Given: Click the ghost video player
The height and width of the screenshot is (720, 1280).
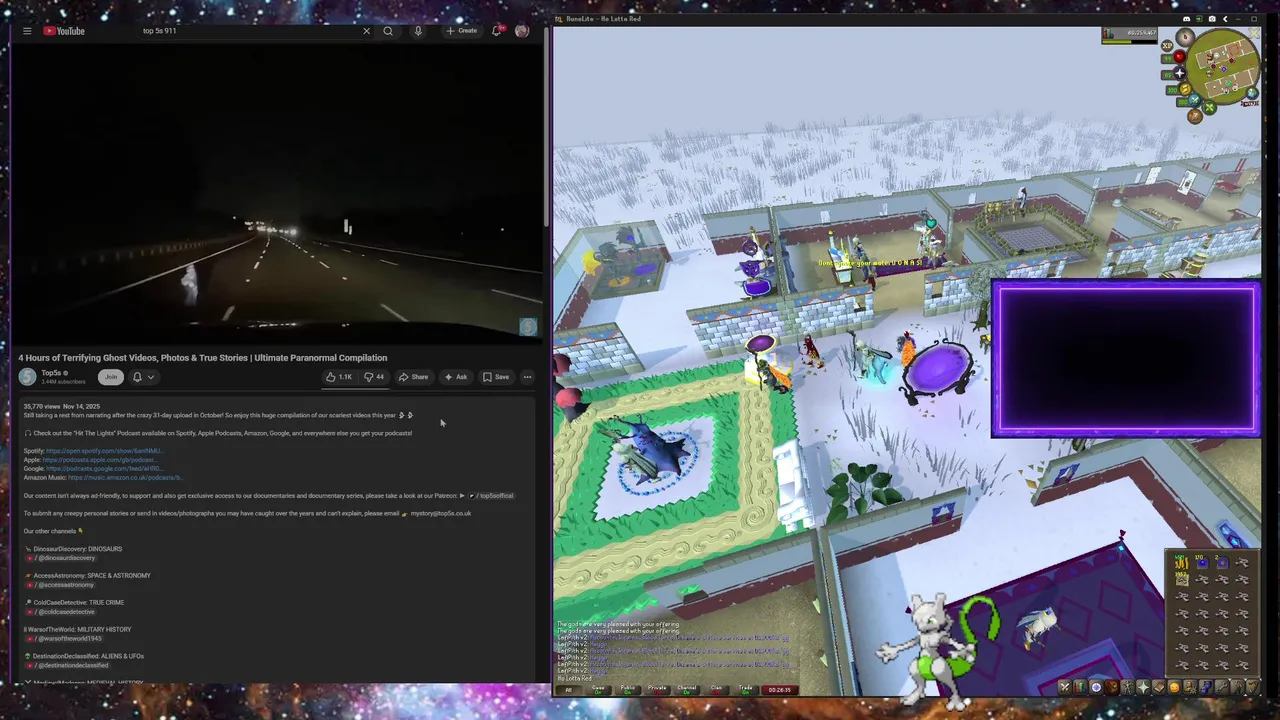Looking at the screenshot, I should [277, 192].
